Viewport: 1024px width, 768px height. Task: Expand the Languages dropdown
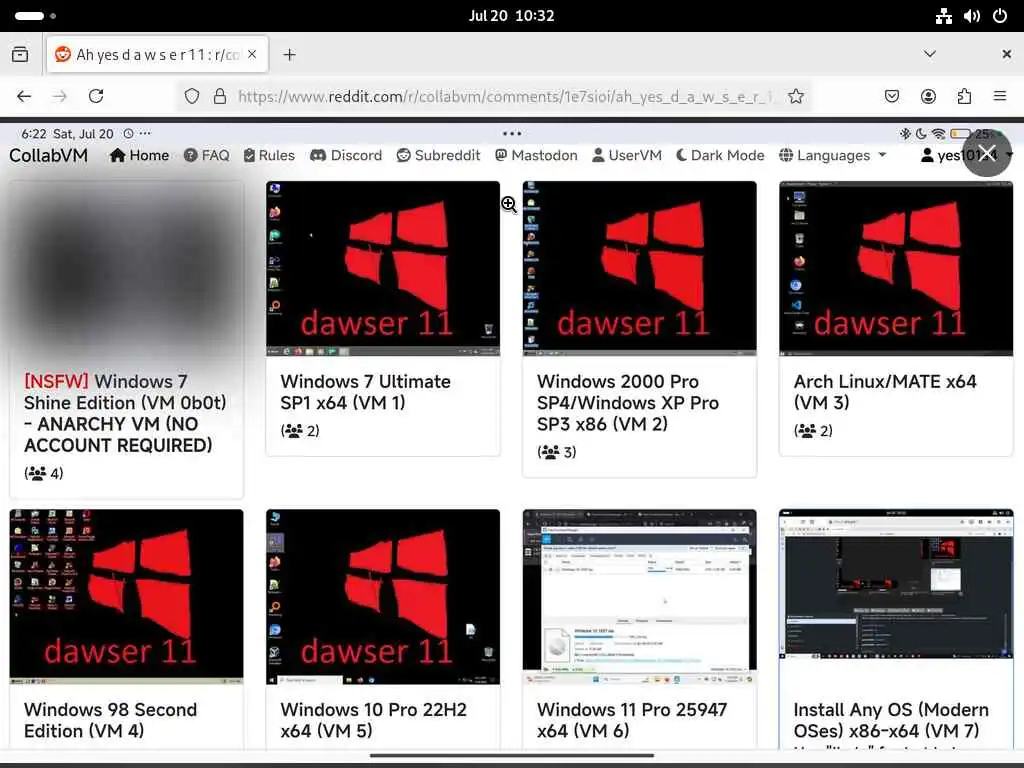pyautogui.click(x=833, y=155)
